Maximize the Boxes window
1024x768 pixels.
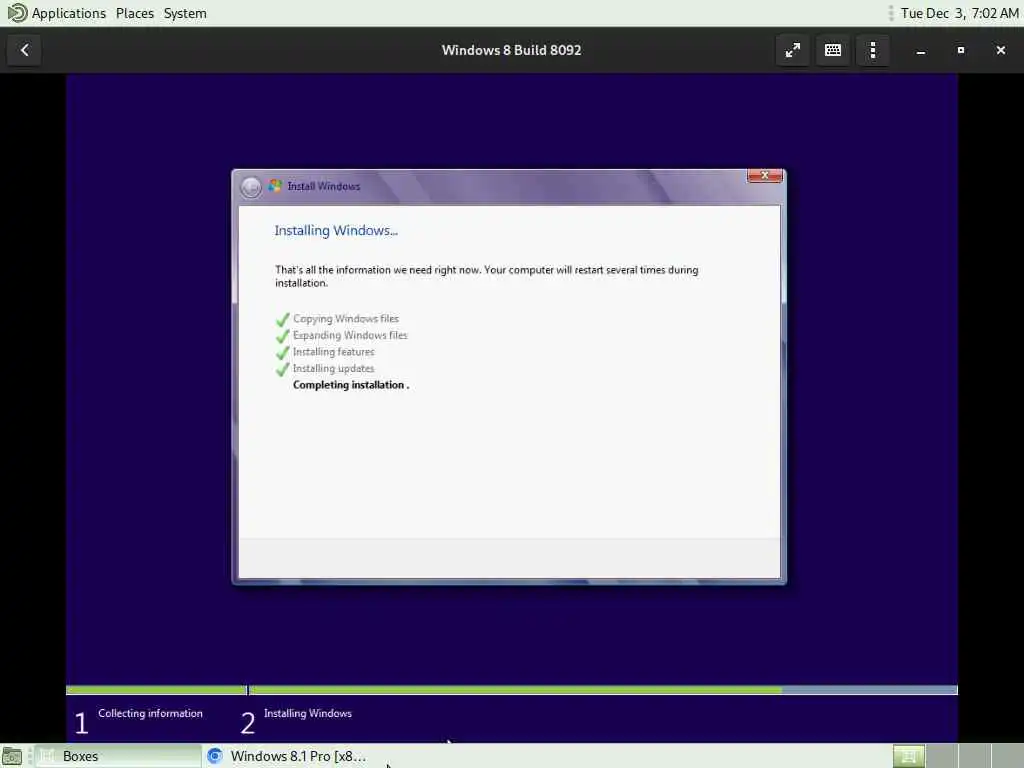click(x=960, y=50)
